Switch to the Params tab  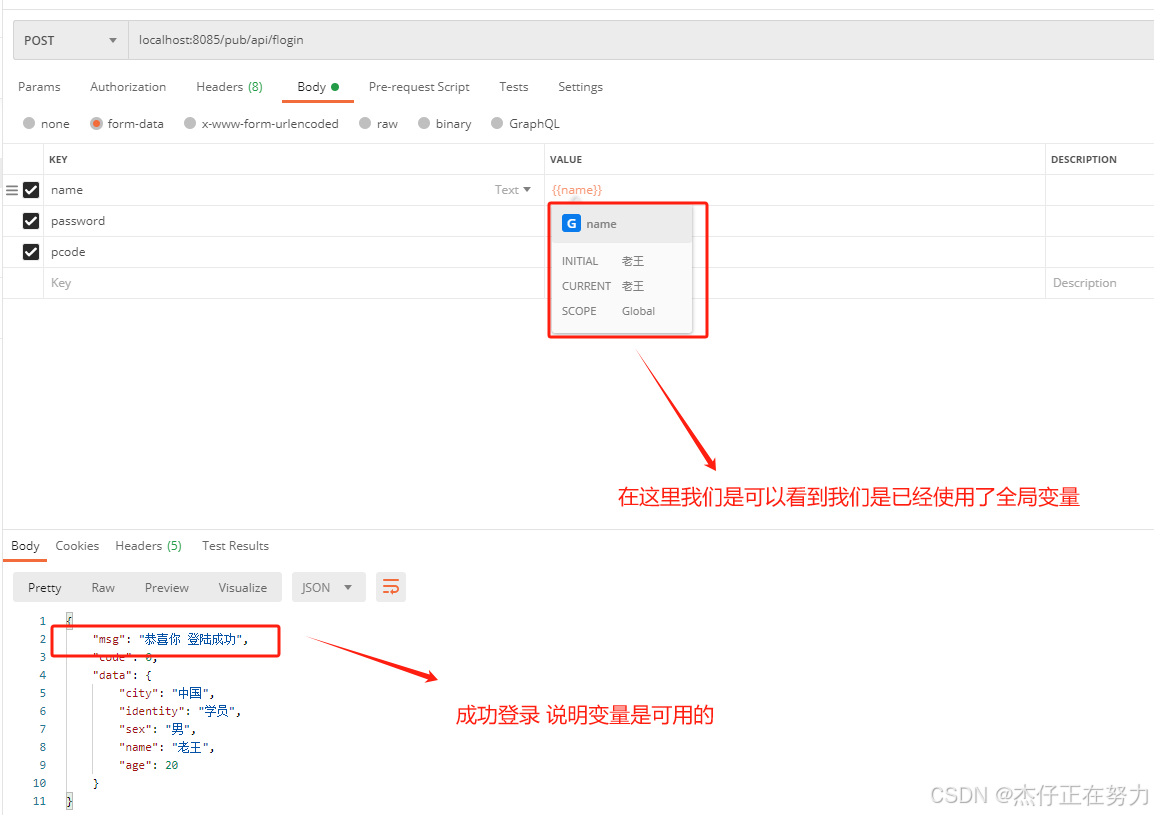(39, 87)
